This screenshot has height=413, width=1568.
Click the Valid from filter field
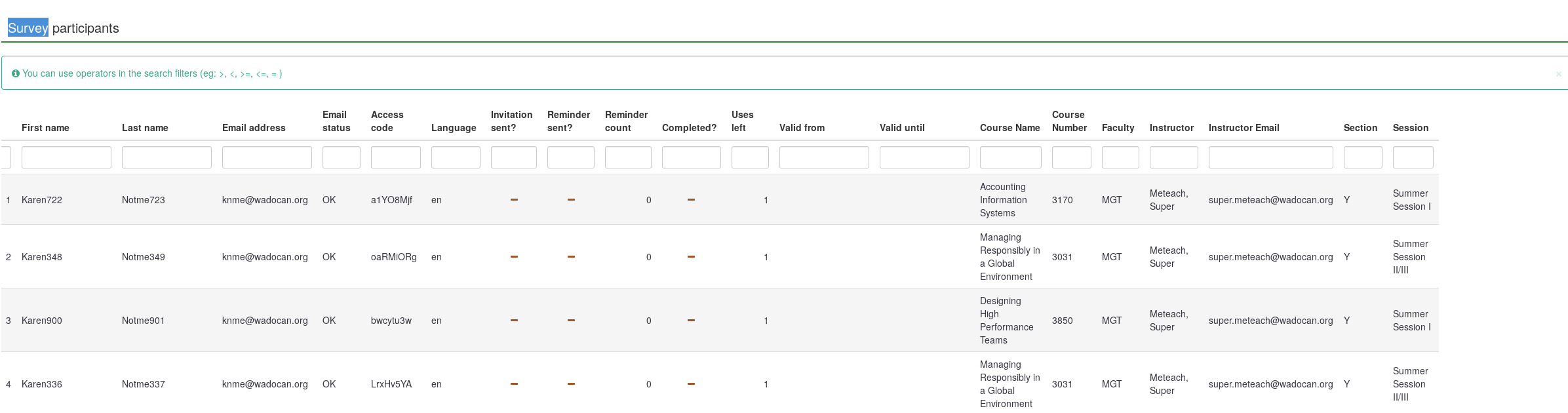(x=824, y=157)
